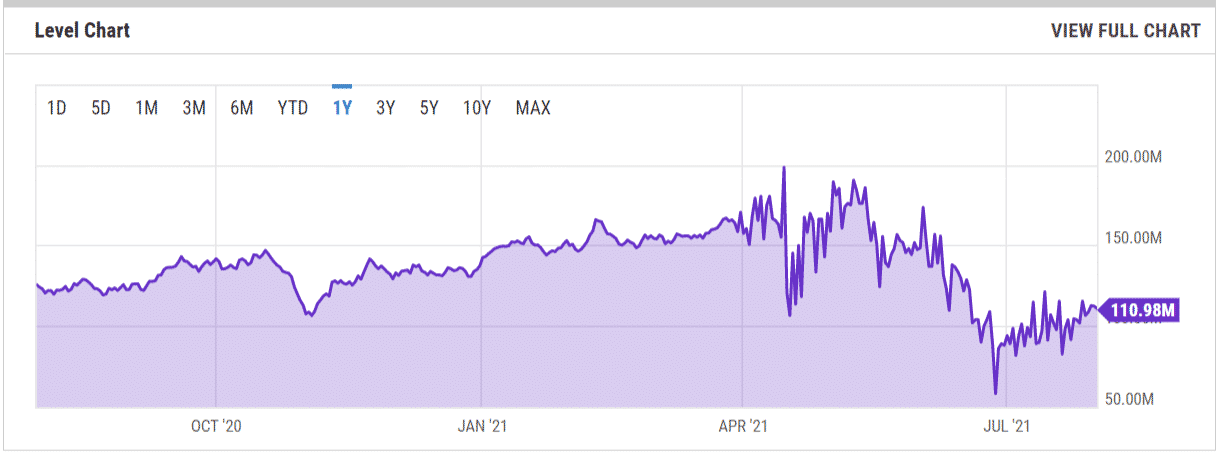Click the 50.00M axis label
The width and height of the screenshot is (1227, 455).
tap(1129, 399)
